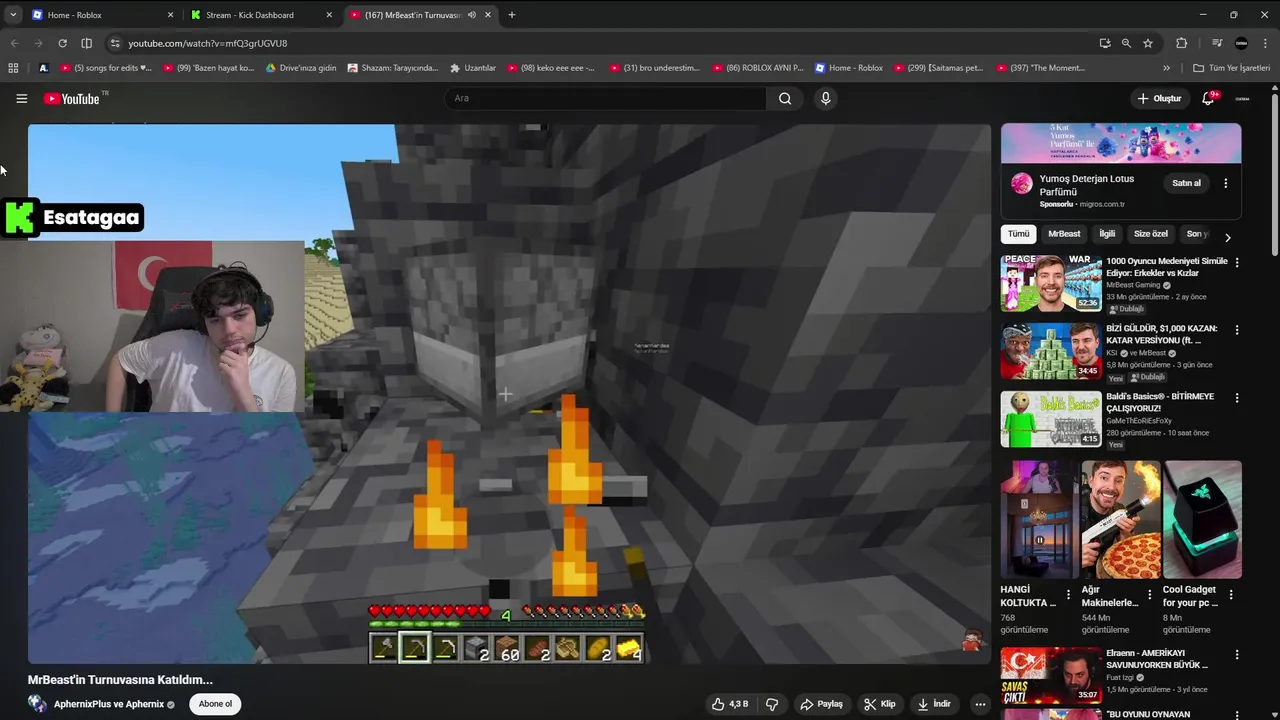Open the YouTube notifications bell
The width and height of the screenshot is (1280, 720).
[1208, 98]
